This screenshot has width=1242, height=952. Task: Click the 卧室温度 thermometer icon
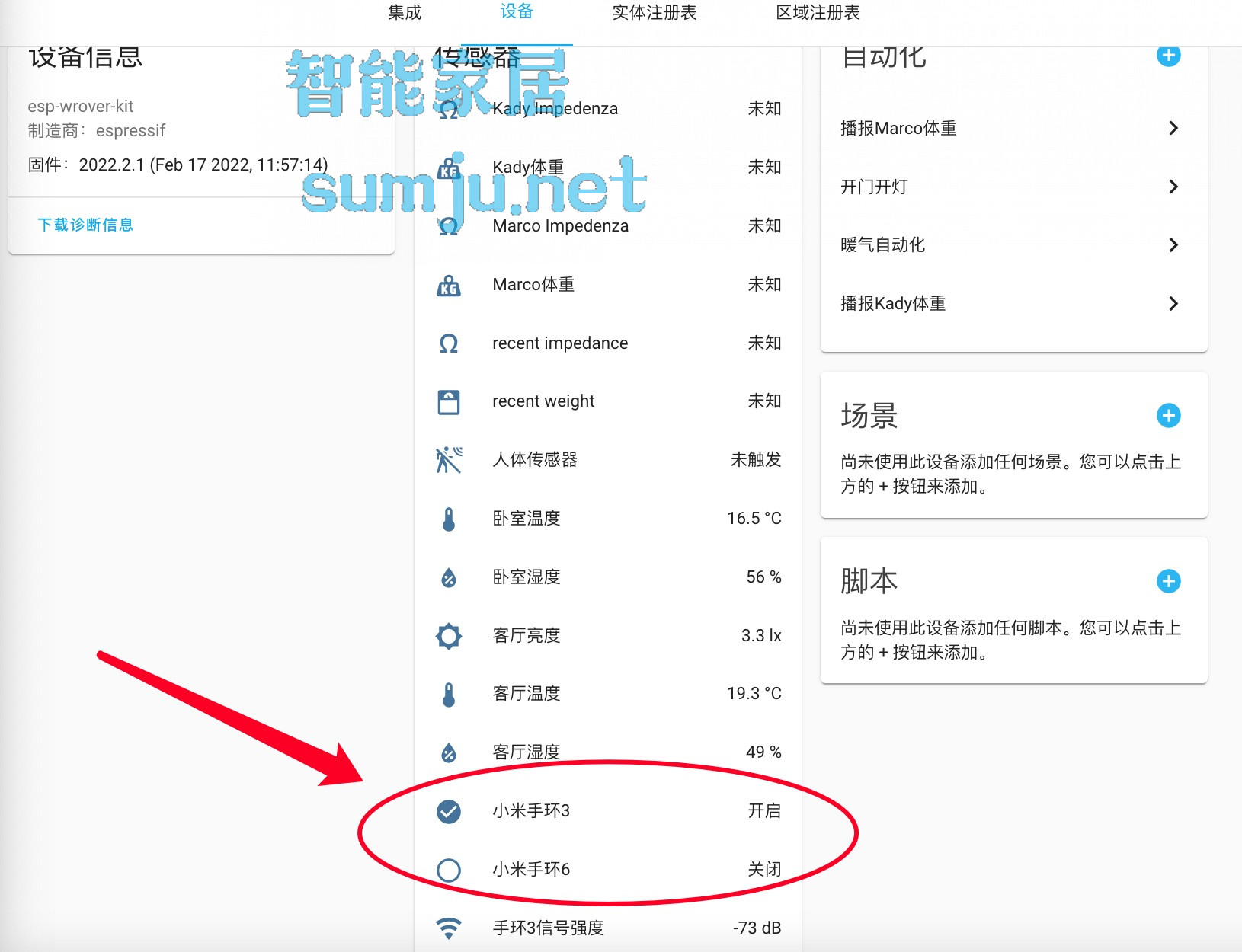click(450, 519)
